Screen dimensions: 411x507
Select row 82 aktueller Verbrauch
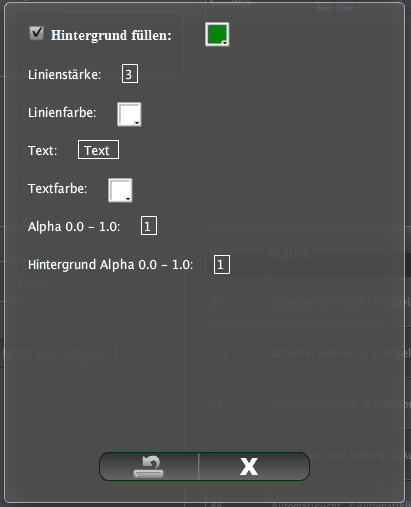308,302
